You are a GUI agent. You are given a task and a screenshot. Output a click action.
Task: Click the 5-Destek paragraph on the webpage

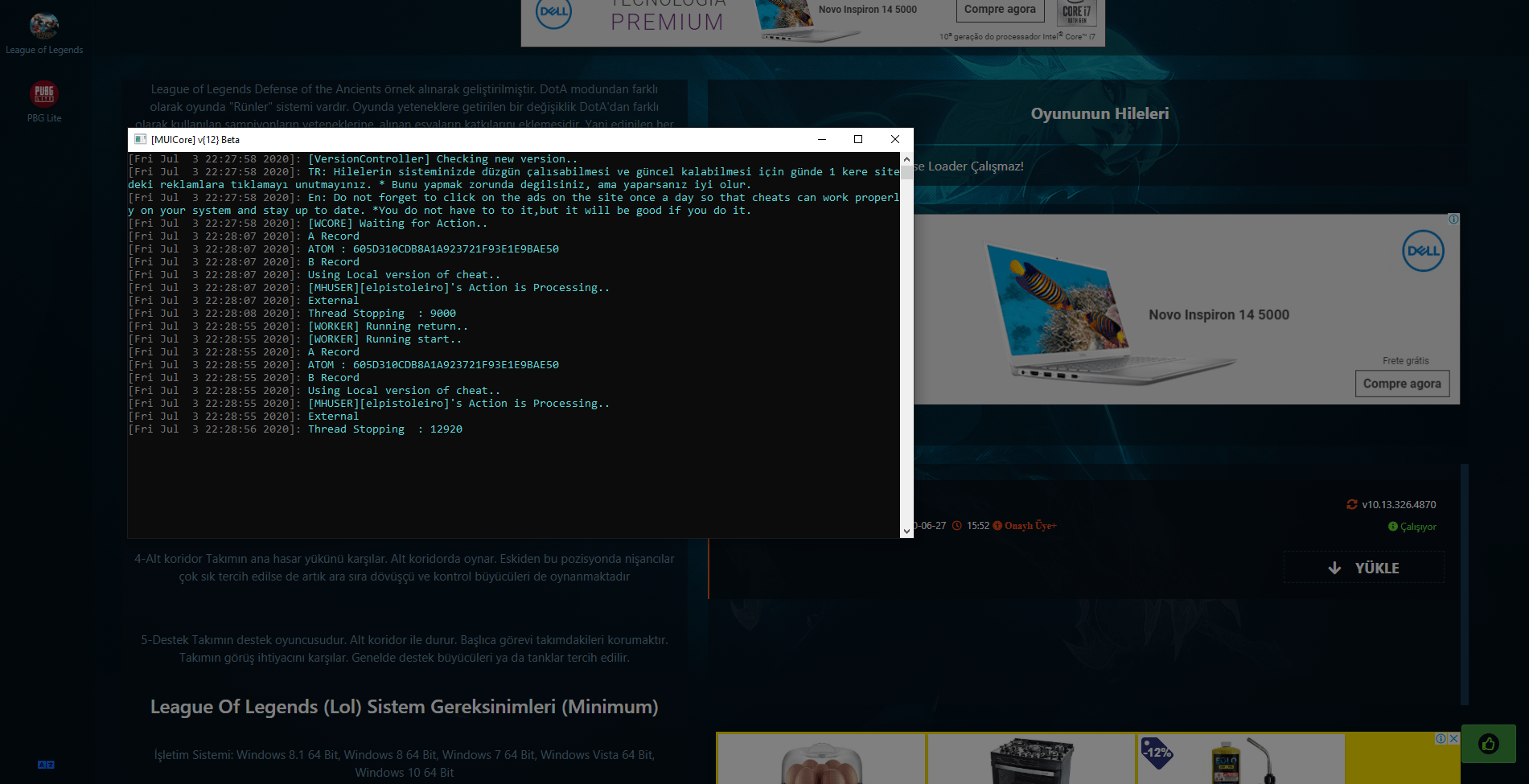(405, 649)
